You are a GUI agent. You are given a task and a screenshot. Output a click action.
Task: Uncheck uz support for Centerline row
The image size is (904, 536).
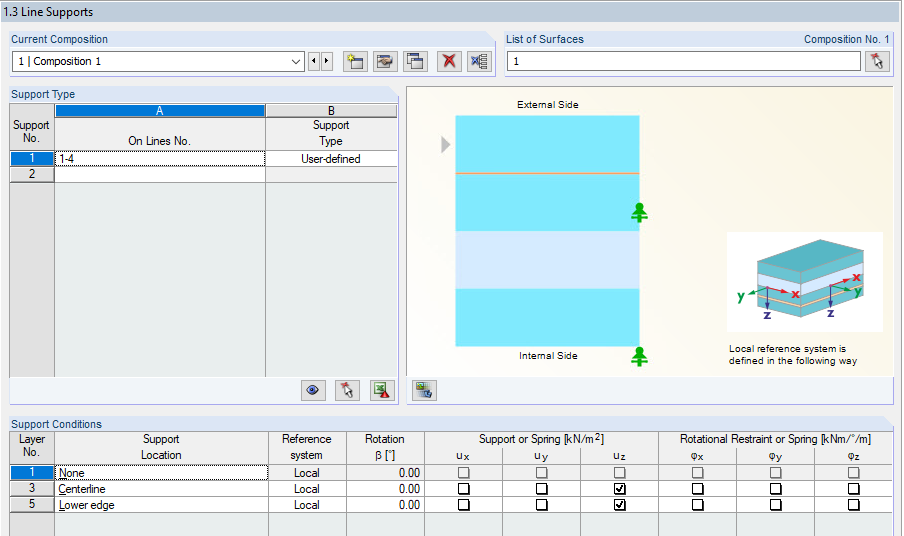pos(619,489)
